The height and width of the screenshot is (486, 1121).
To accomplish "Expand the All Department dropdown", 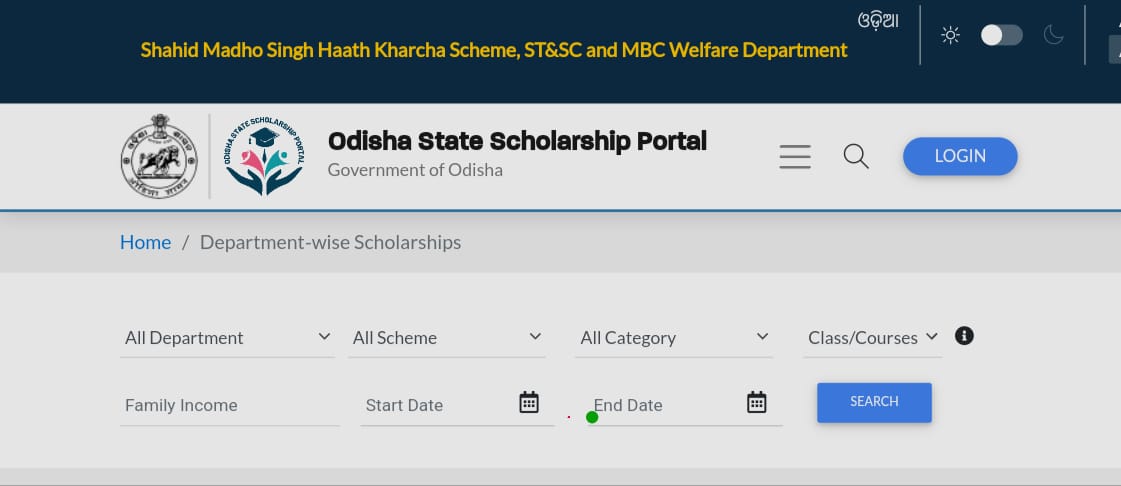I will coord(227,338).
